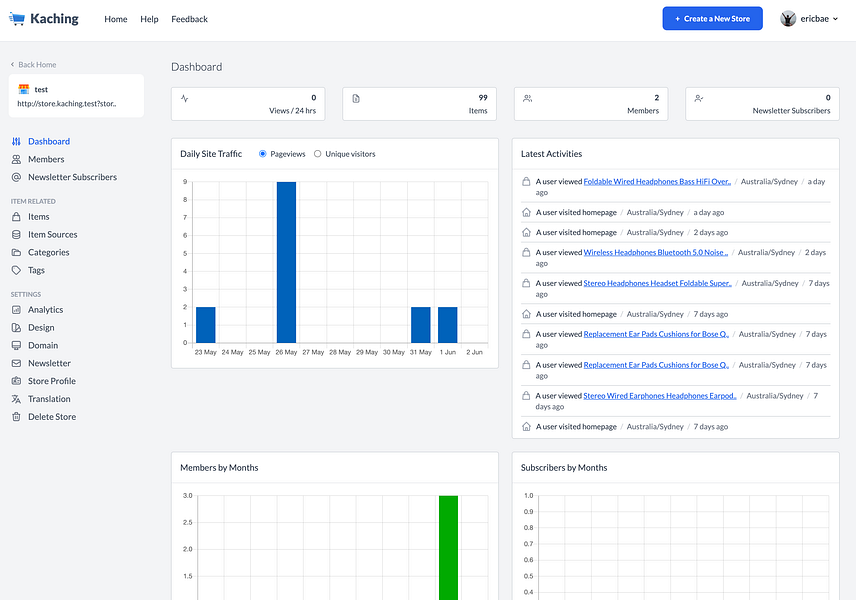This screenshot has width=856, height=600.
Task: Click the Categories label in sidebar
Action: 49,252
